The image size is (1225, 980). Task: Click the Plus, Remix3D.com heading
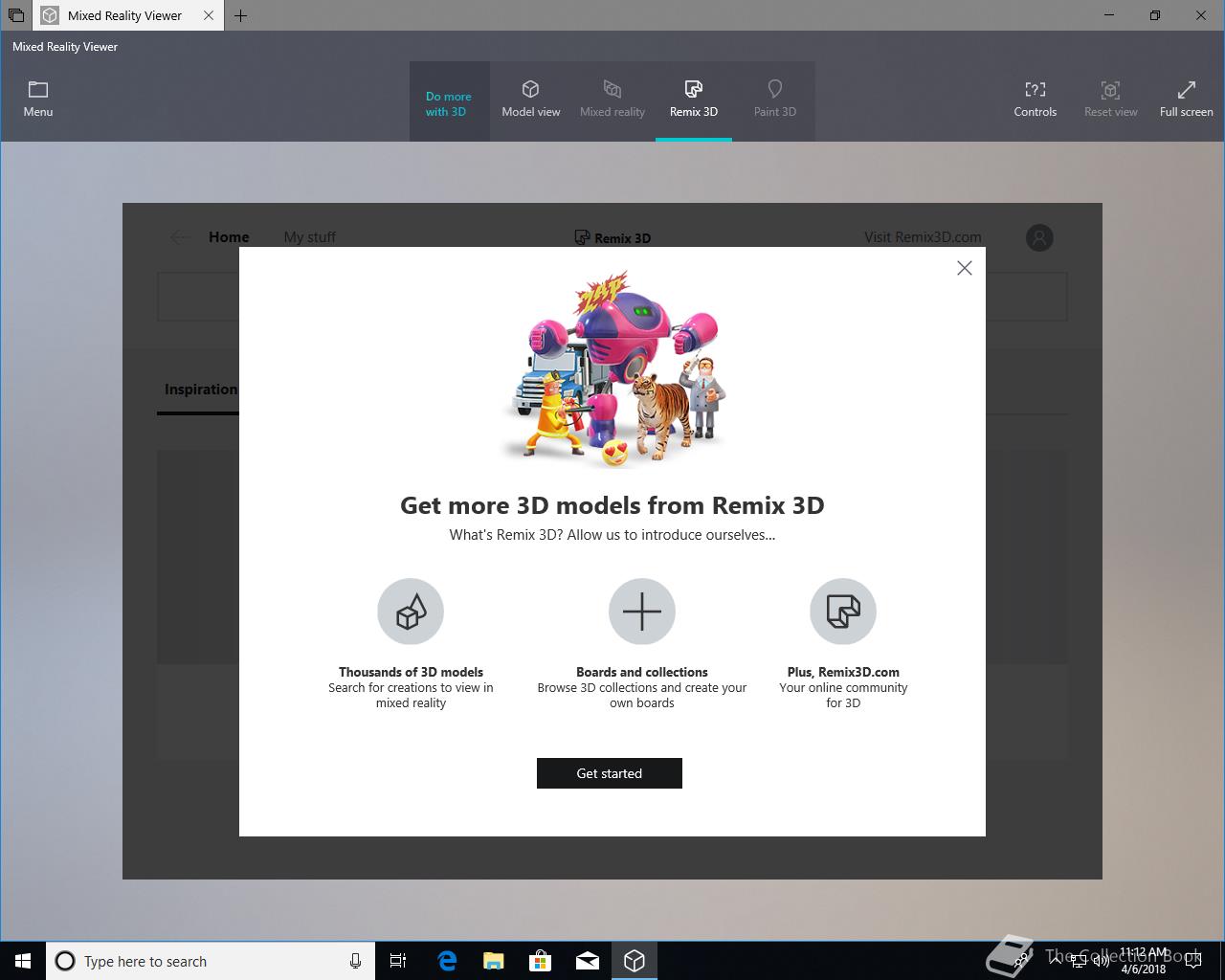[843, 672]
